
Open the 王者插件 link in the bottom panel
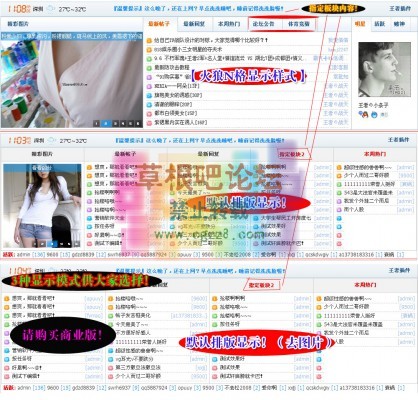[399, 270]
